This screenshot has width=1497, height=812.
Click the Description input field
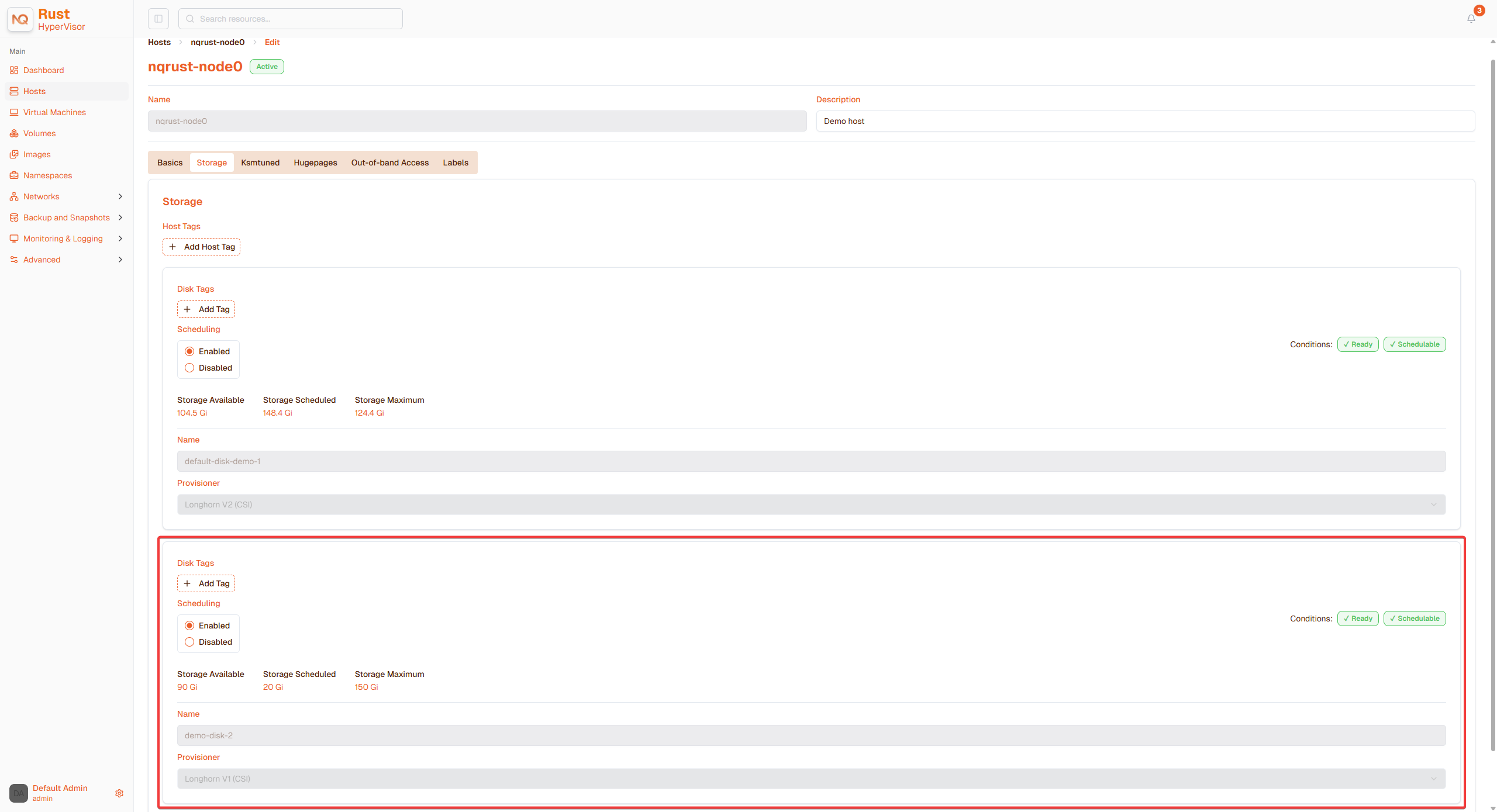coord(1145,121)
